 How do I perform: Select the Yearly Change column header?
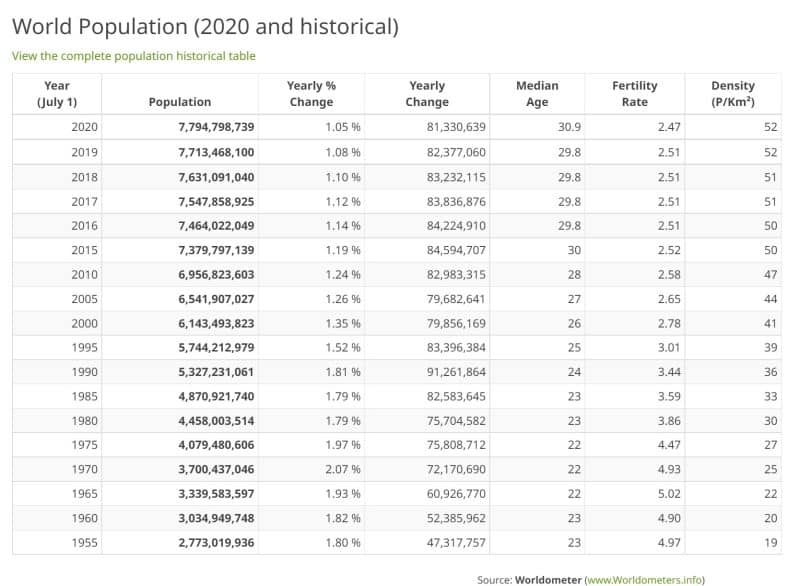427,93
